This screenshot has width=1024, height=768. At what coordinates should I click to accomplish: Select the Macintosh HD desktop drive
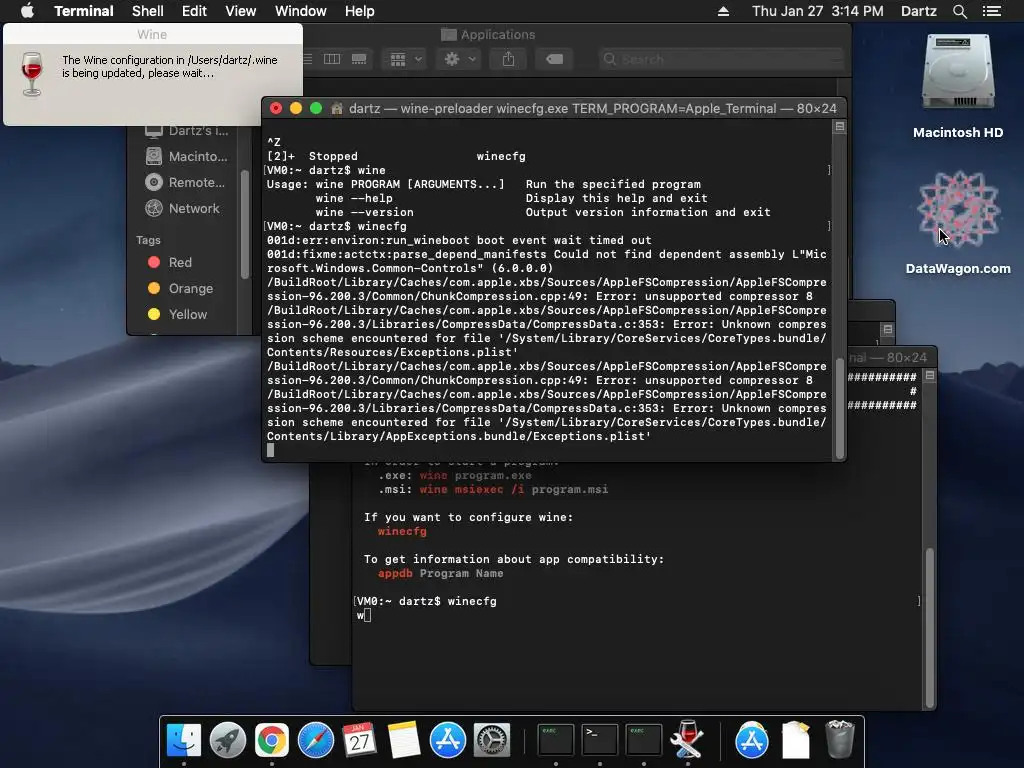pos(958,86)
